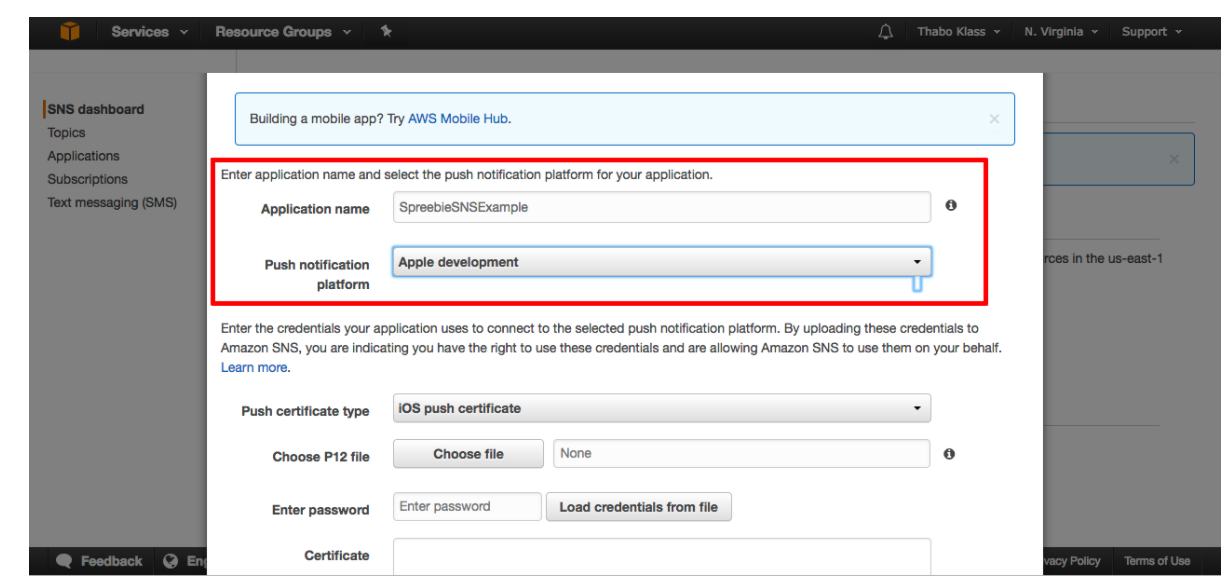Click the AWS cube logo icon
The image size is (1231, 588).
[x=69, y=32]
